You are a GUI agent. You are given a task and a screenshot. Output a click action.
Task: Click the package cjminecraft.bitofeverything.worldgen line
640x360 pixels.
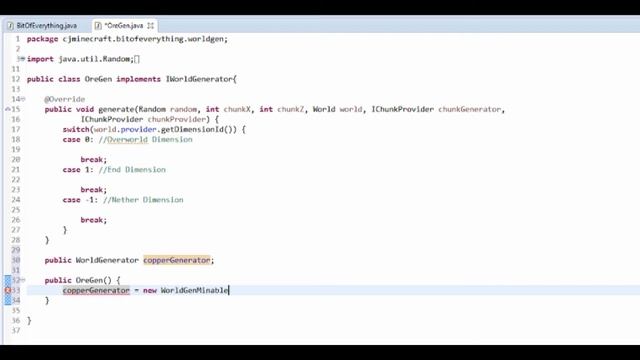(127, 39)
